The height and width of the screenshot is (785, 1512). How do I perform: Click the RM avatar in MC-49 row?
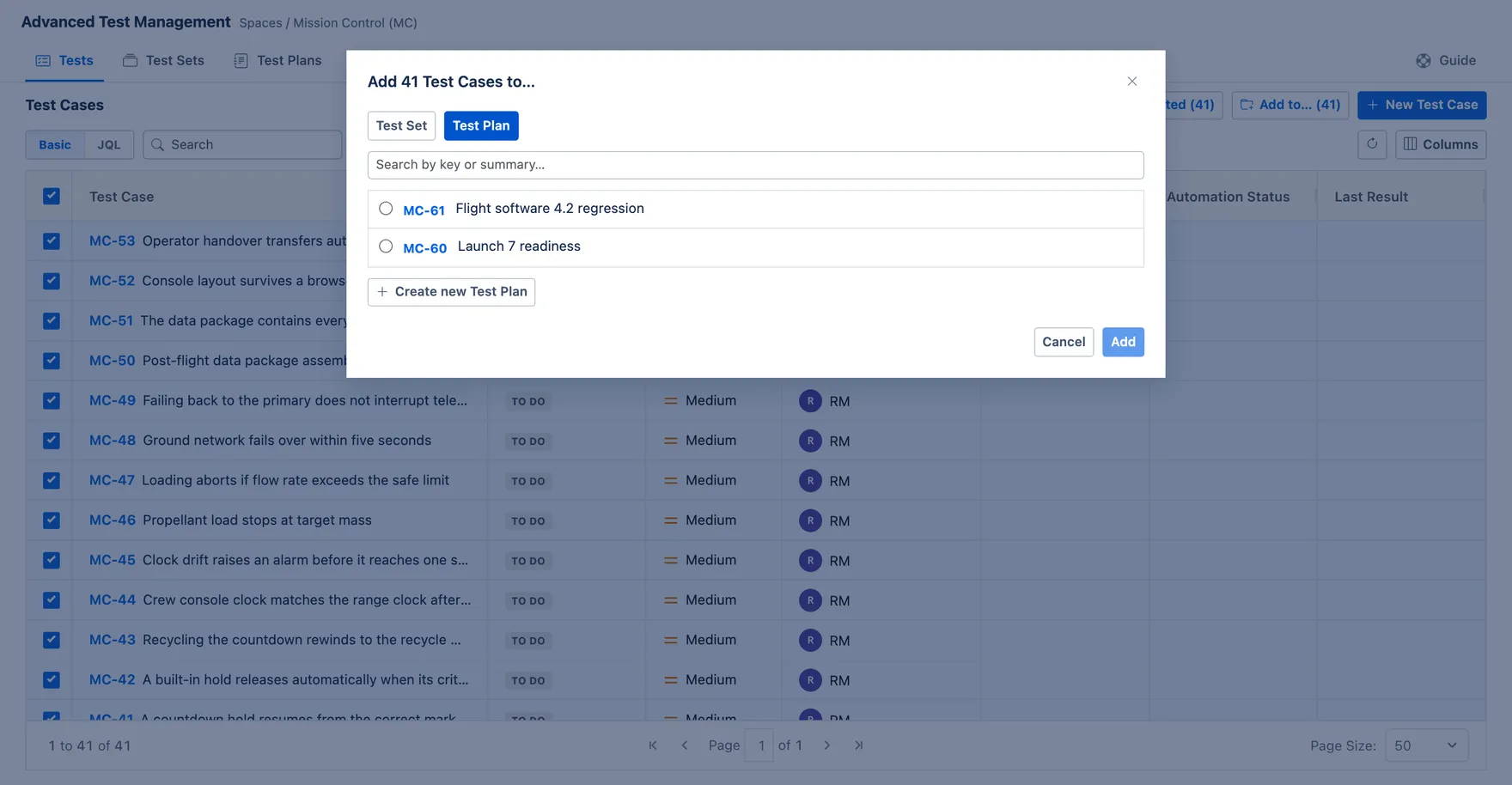[810, 401]
